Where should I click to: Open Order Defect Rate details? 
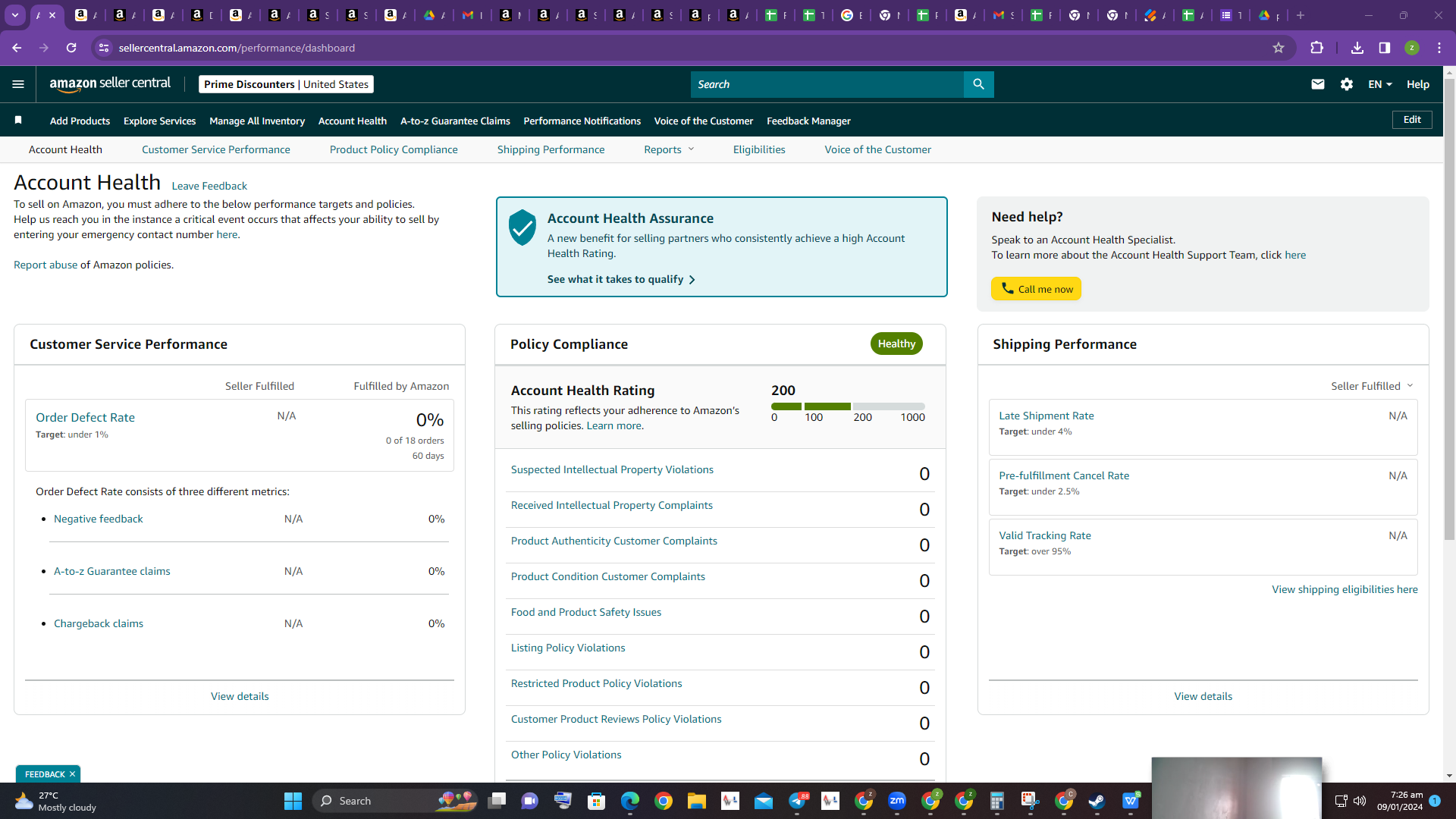(85, 417)
